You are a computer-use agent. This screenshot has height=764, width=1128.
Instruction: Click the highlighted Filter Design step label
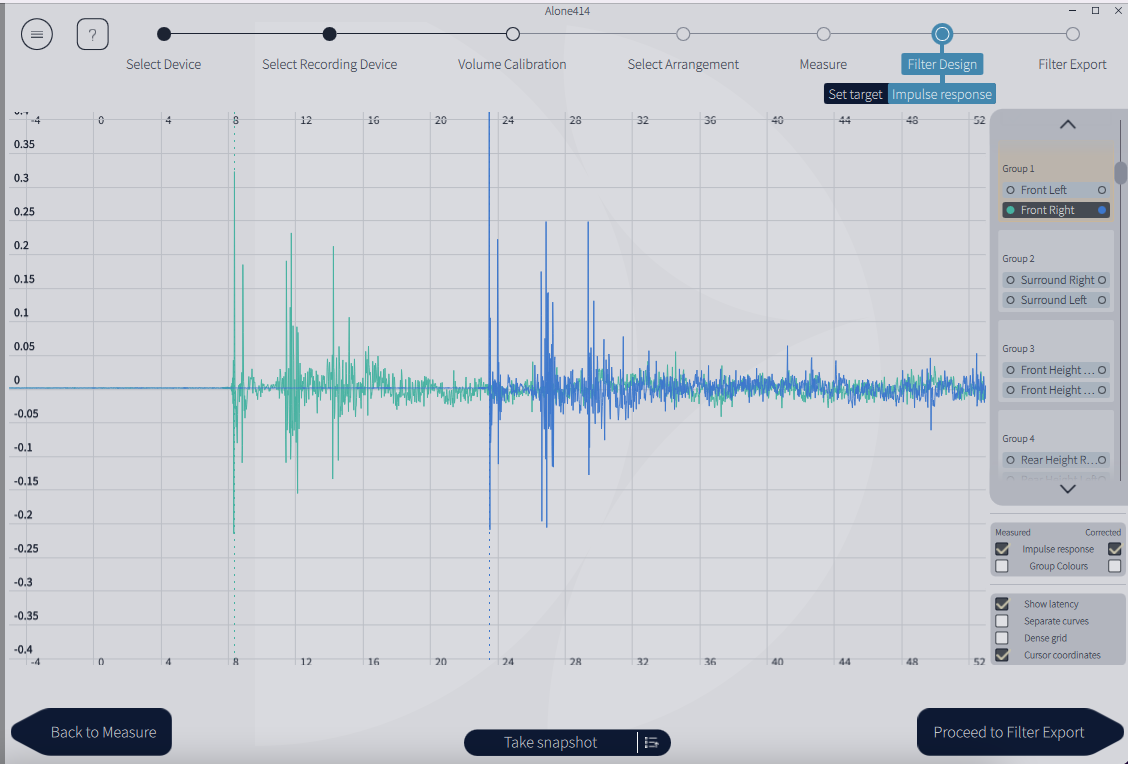[942, 64]
